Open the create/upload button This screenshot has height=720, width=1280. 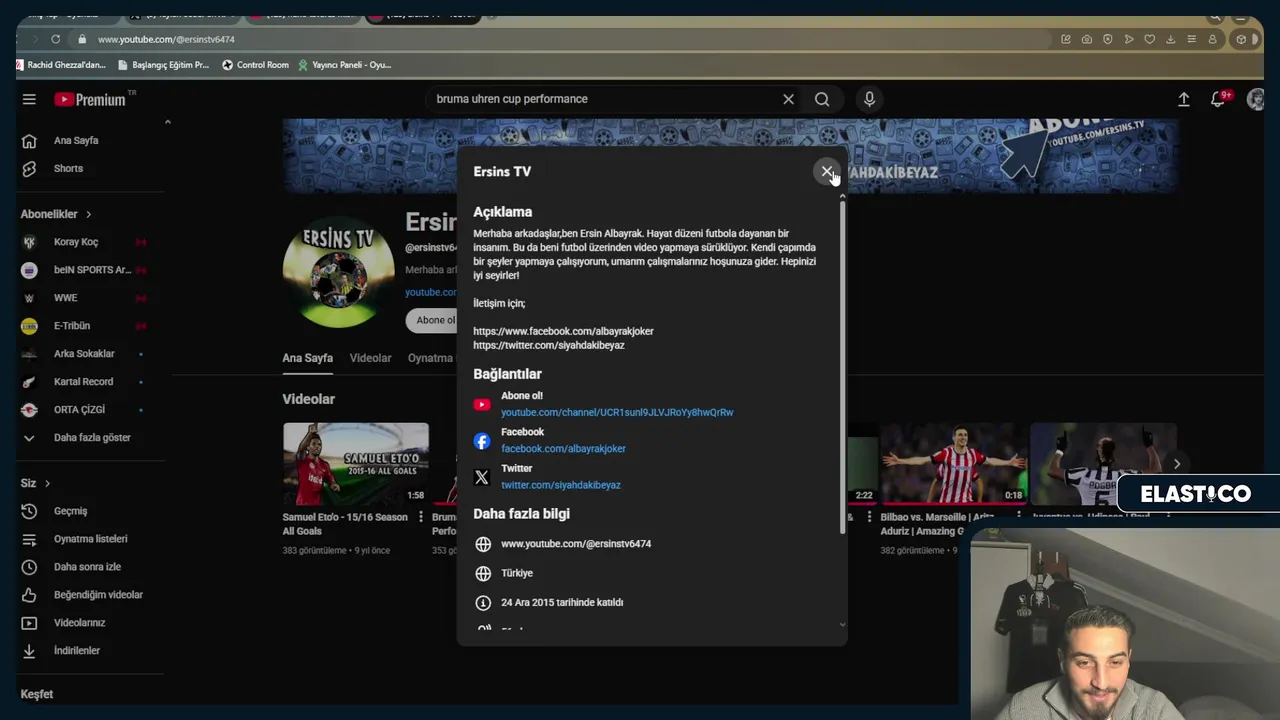click(1183, 99)
